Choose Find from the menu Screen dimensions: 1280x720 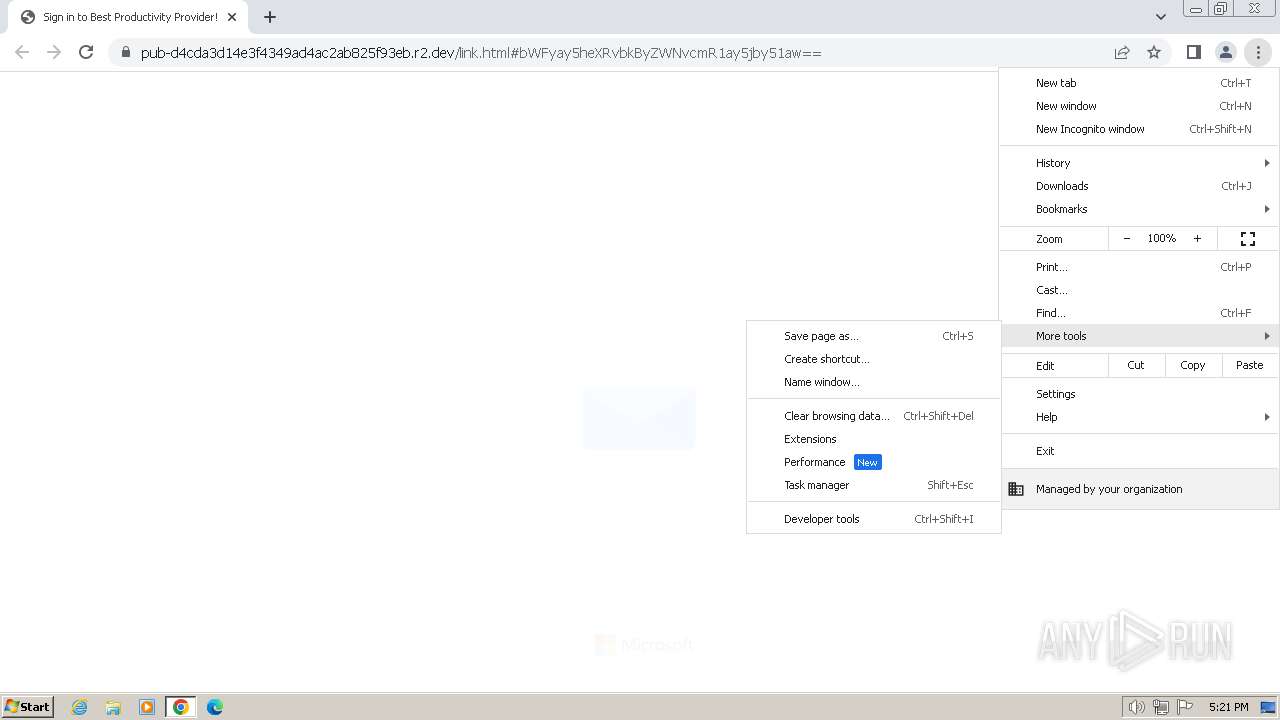1139,313
